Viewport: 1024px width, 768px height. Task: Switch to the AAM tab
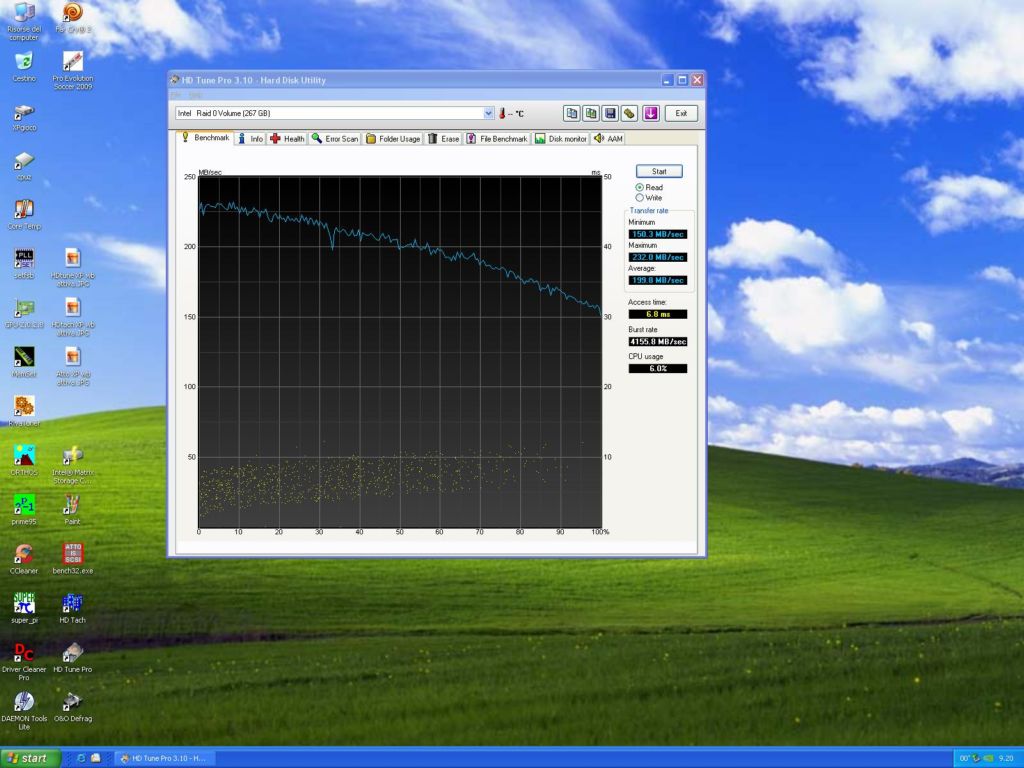pos(608,138)
